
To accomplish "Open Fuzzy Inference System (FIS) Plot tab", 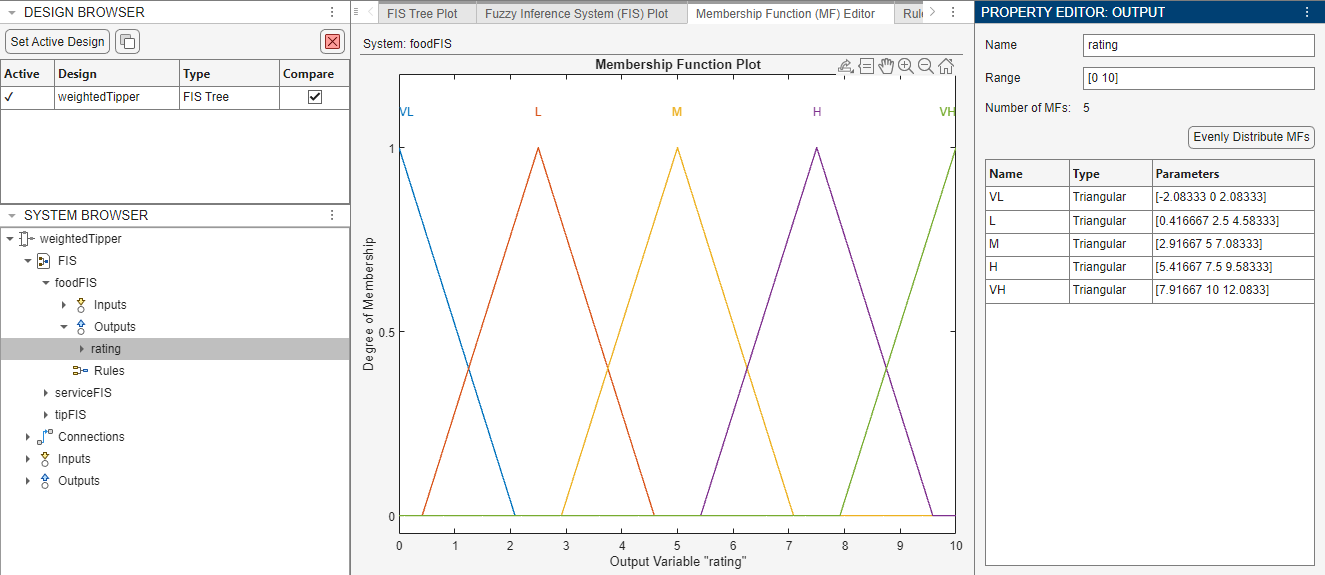I will pos(577,14).
